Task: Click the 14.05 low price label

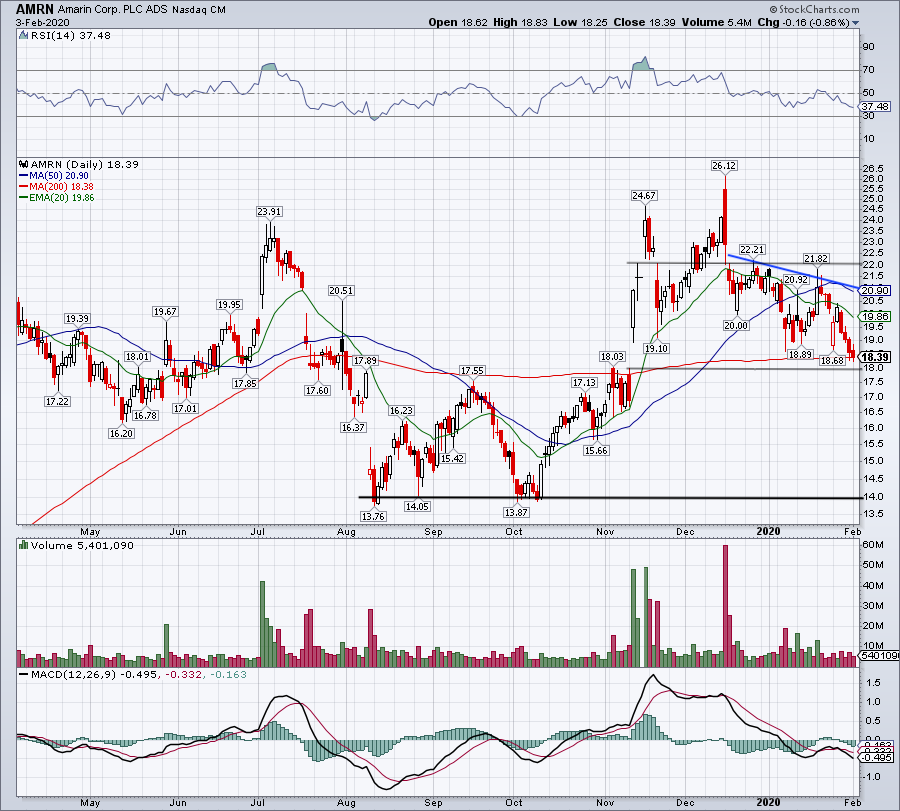Action: [417, 506]
